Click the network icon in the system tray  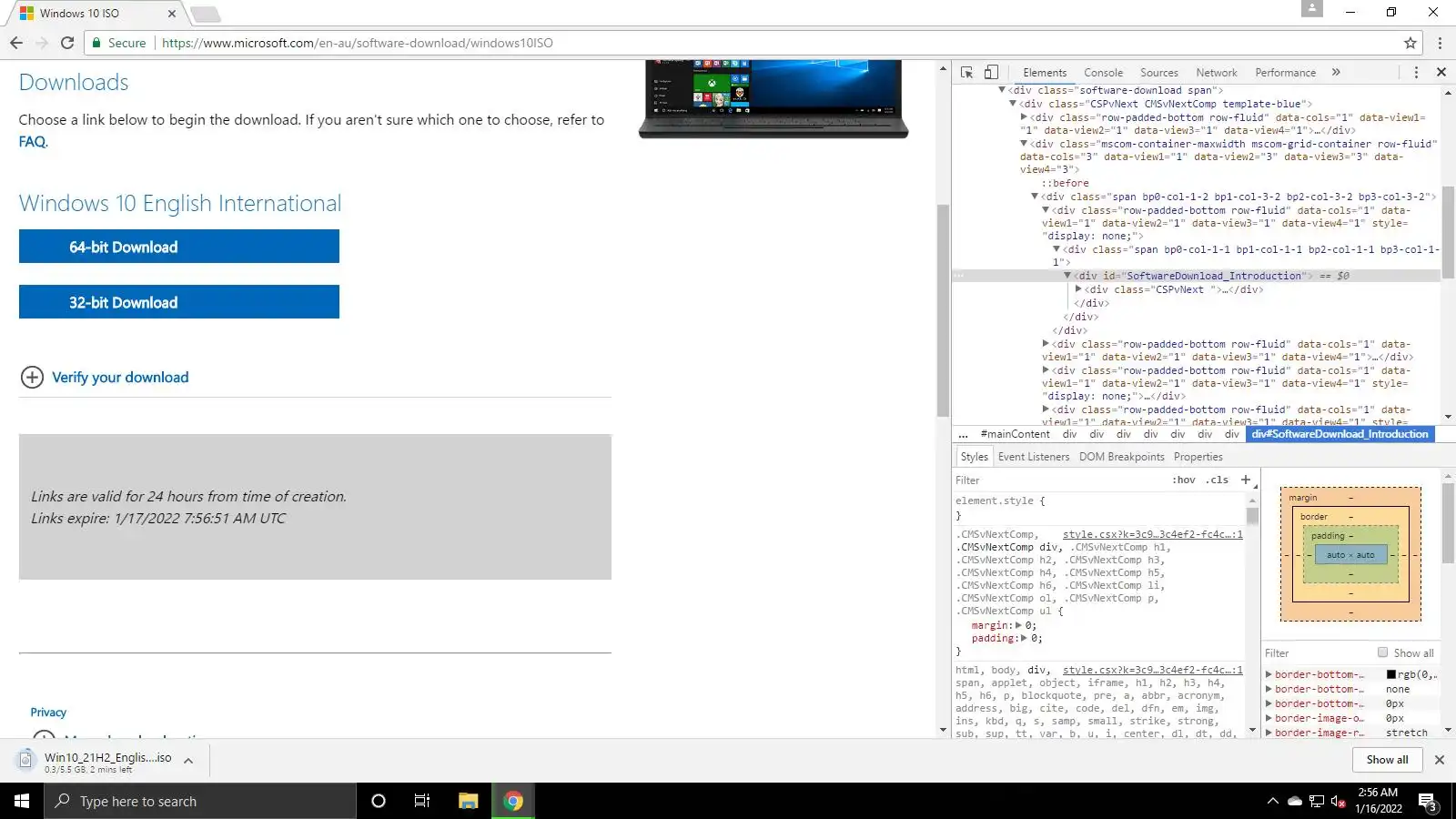coord(1316,802)
